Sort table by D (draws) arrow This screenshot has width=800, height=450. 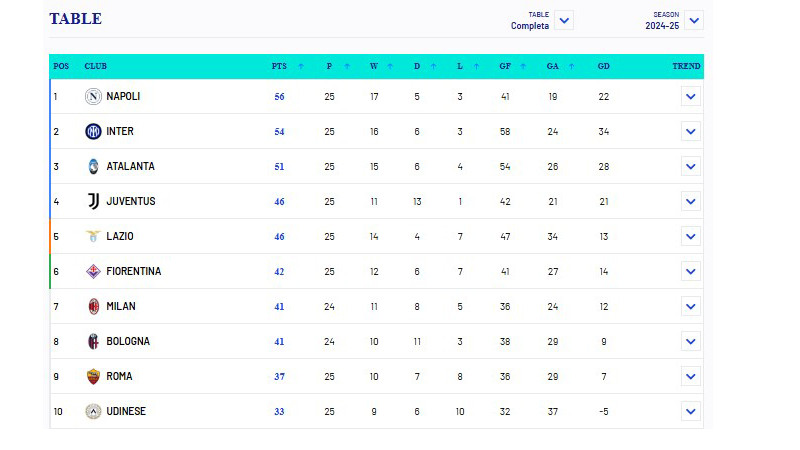433,66
